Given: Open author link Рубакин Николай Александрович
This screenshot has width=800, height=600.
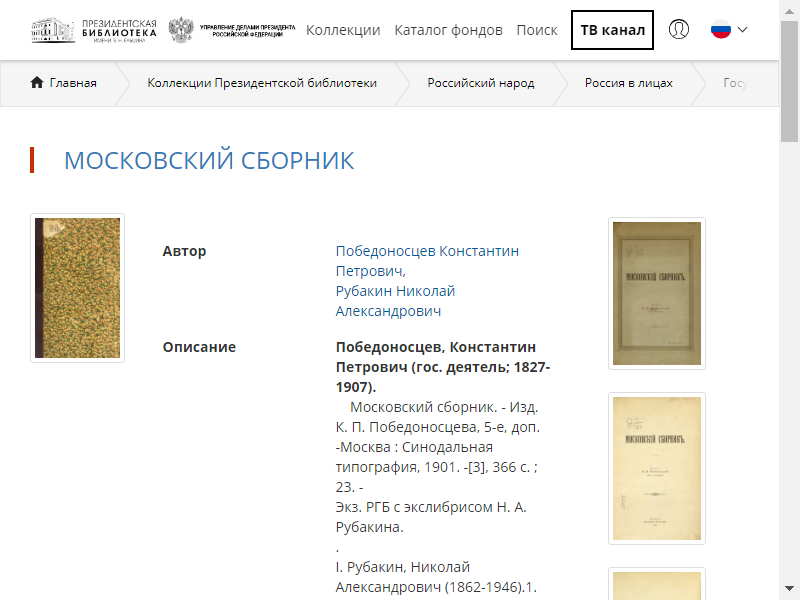Looking at the screenshot, I should [x=395, y=301].
